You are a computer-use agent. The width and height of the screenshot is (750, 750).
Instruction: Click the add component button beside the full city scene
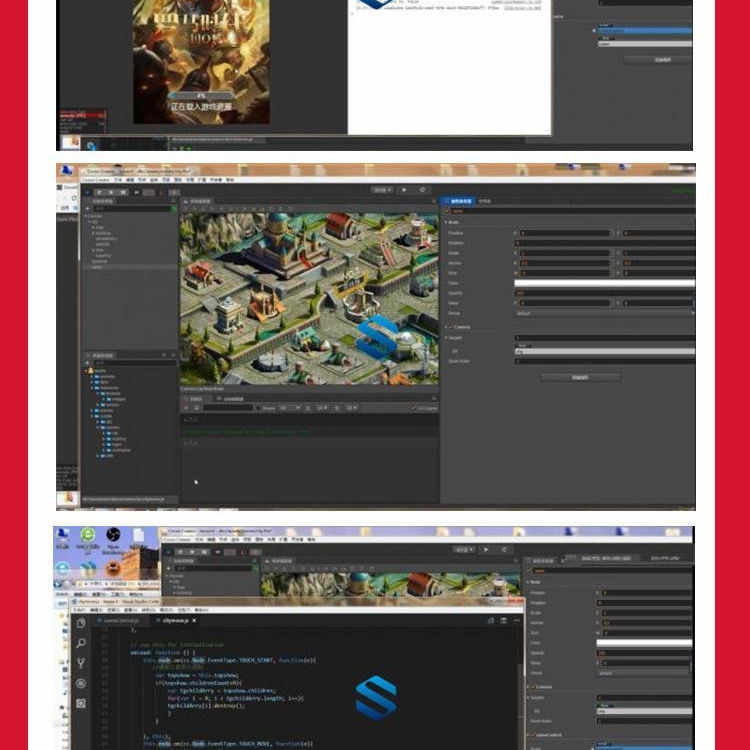(580, 377)
